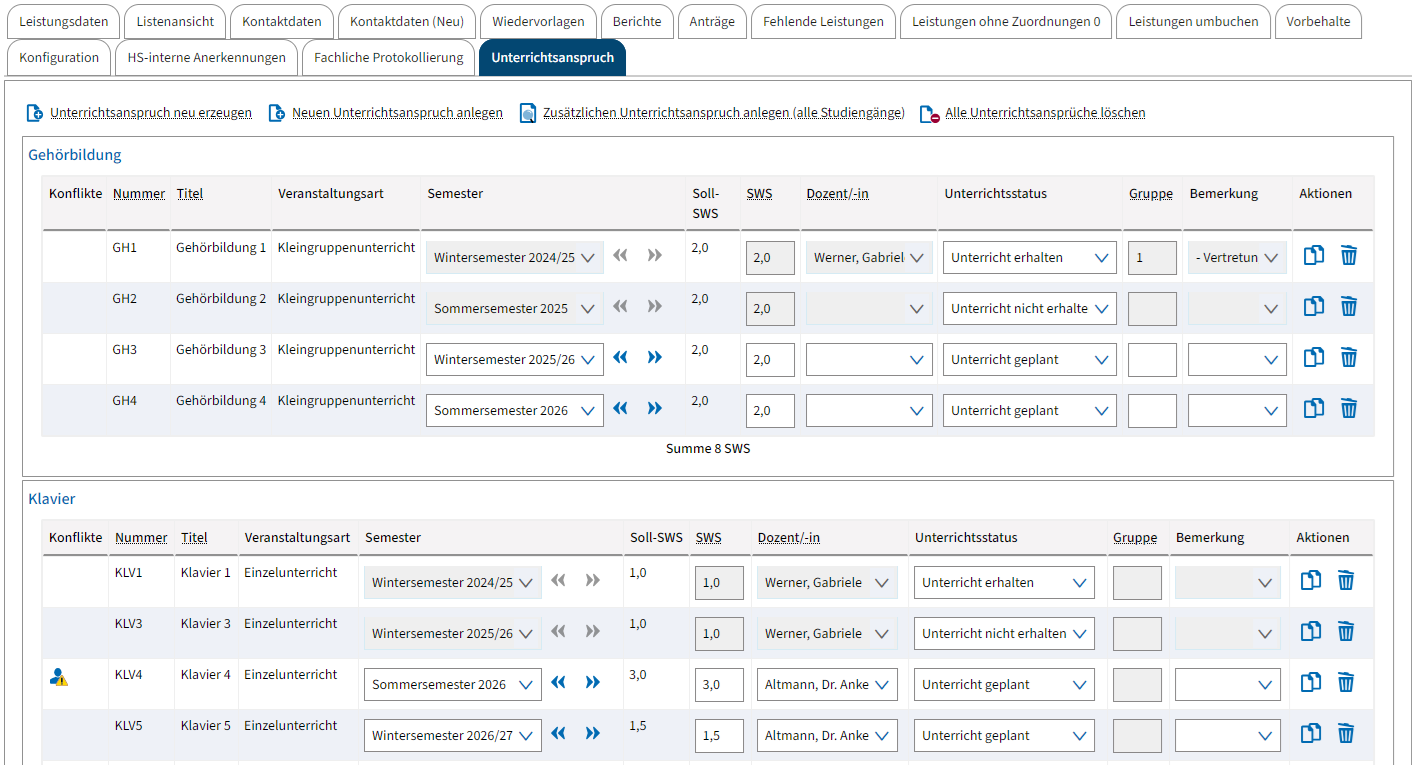Sort Gehörbildung table by Nummer column header
The width and height of the screenshot is (1412, 765).
[138, 194]
